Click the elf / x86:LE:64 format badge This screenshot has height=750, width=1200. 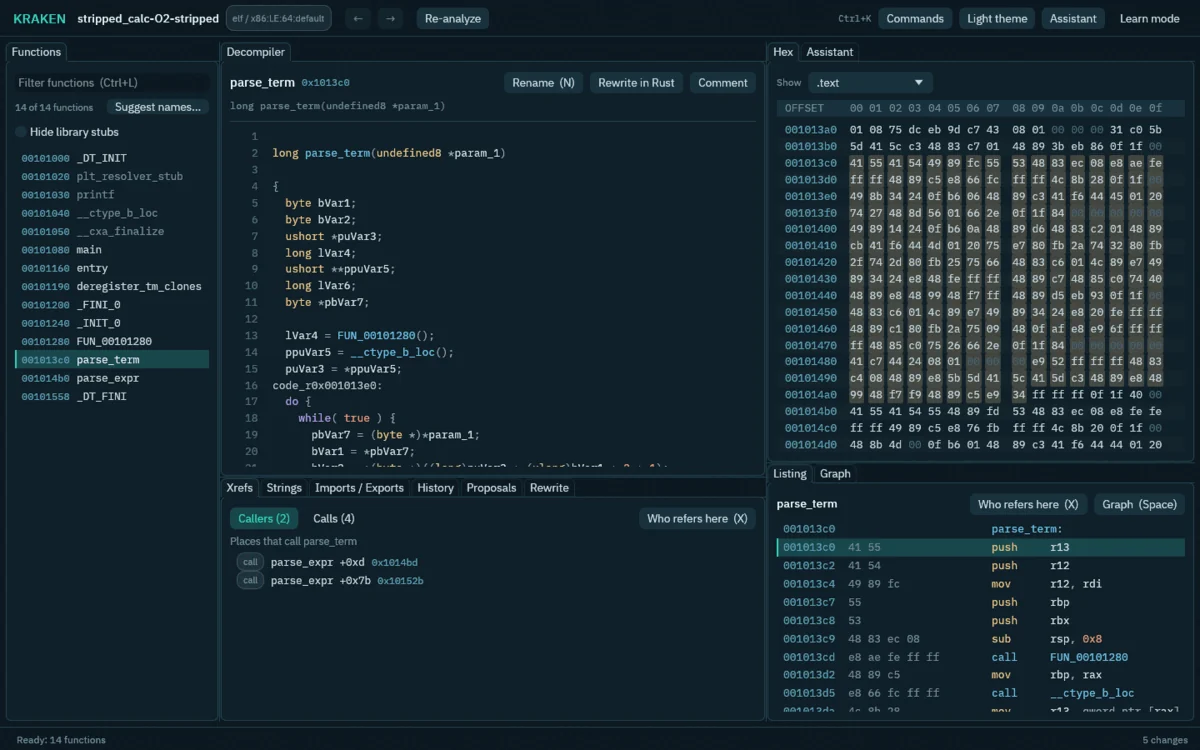click(x=278, y=18)
